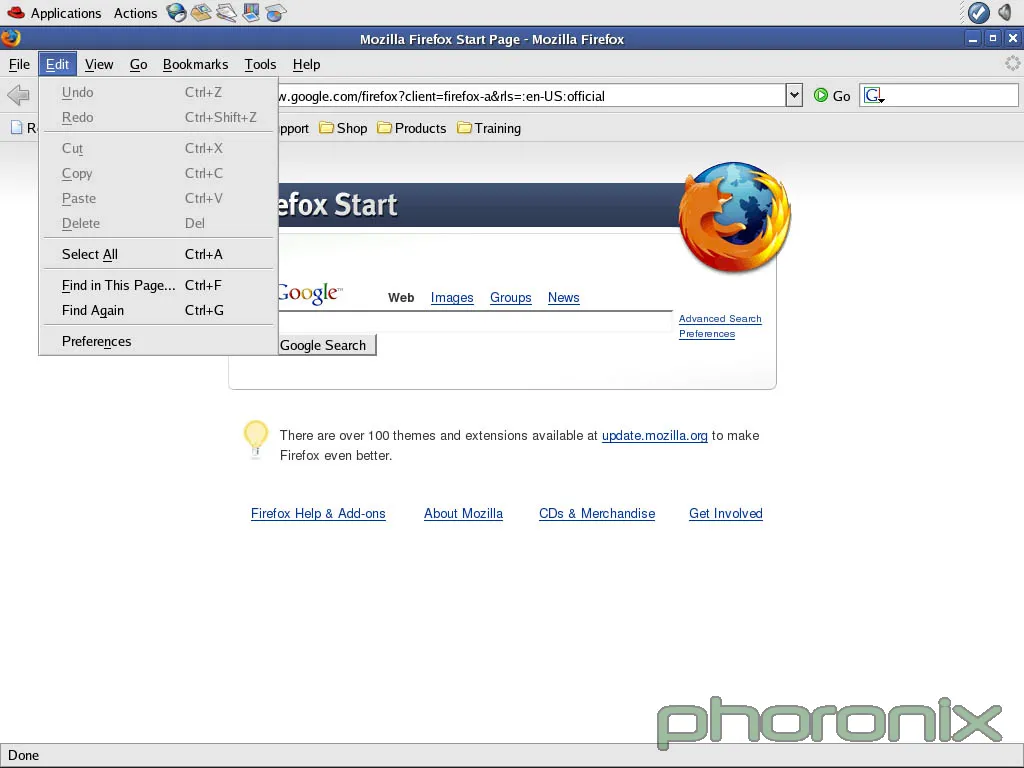Open the Go menu in the menu bar
The image size is (1024, 768).
[x=138, y=64]
